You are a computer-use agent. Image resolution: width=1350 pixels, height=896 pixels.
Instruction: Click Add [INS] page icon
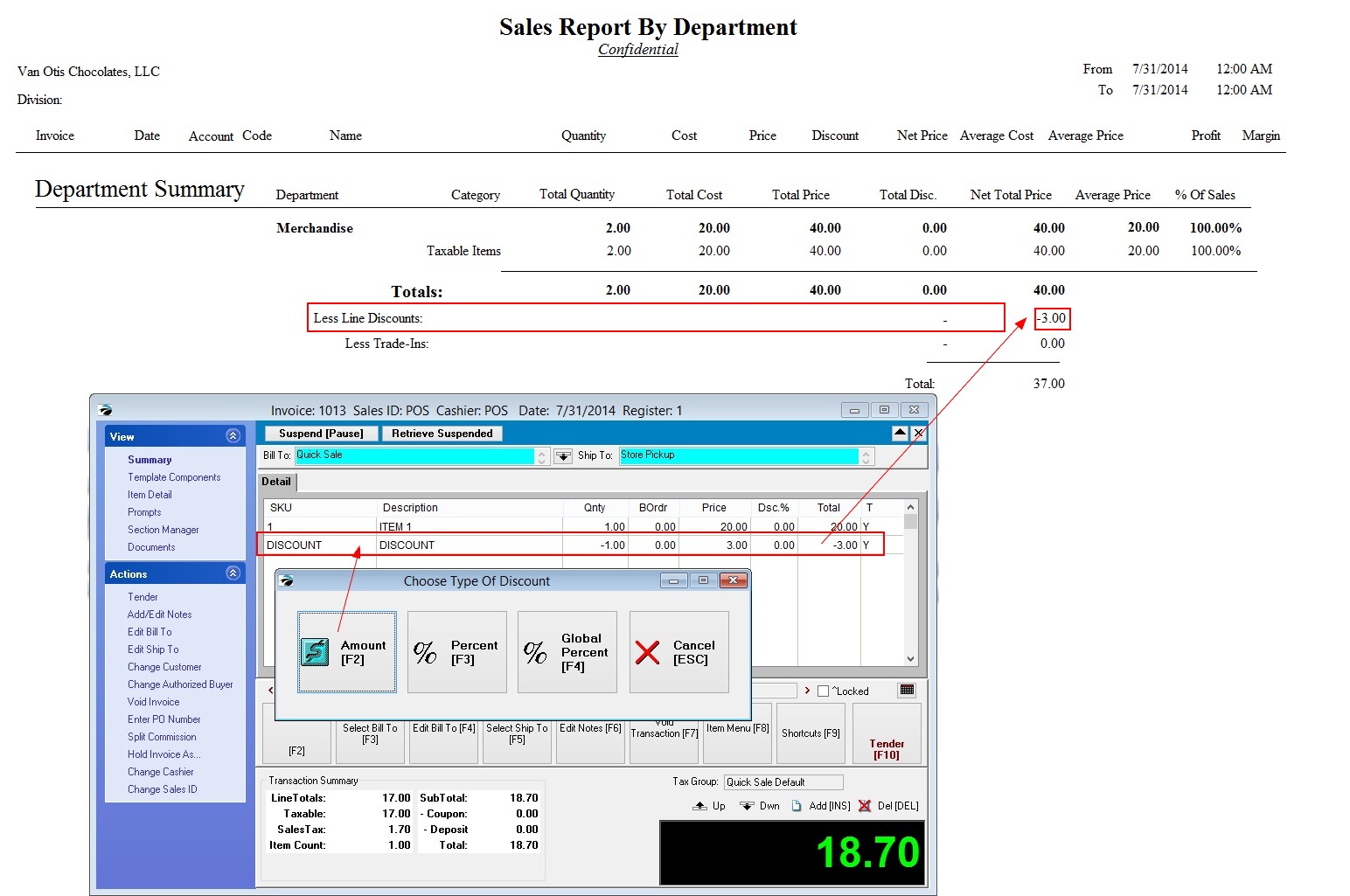pos(797,806)
